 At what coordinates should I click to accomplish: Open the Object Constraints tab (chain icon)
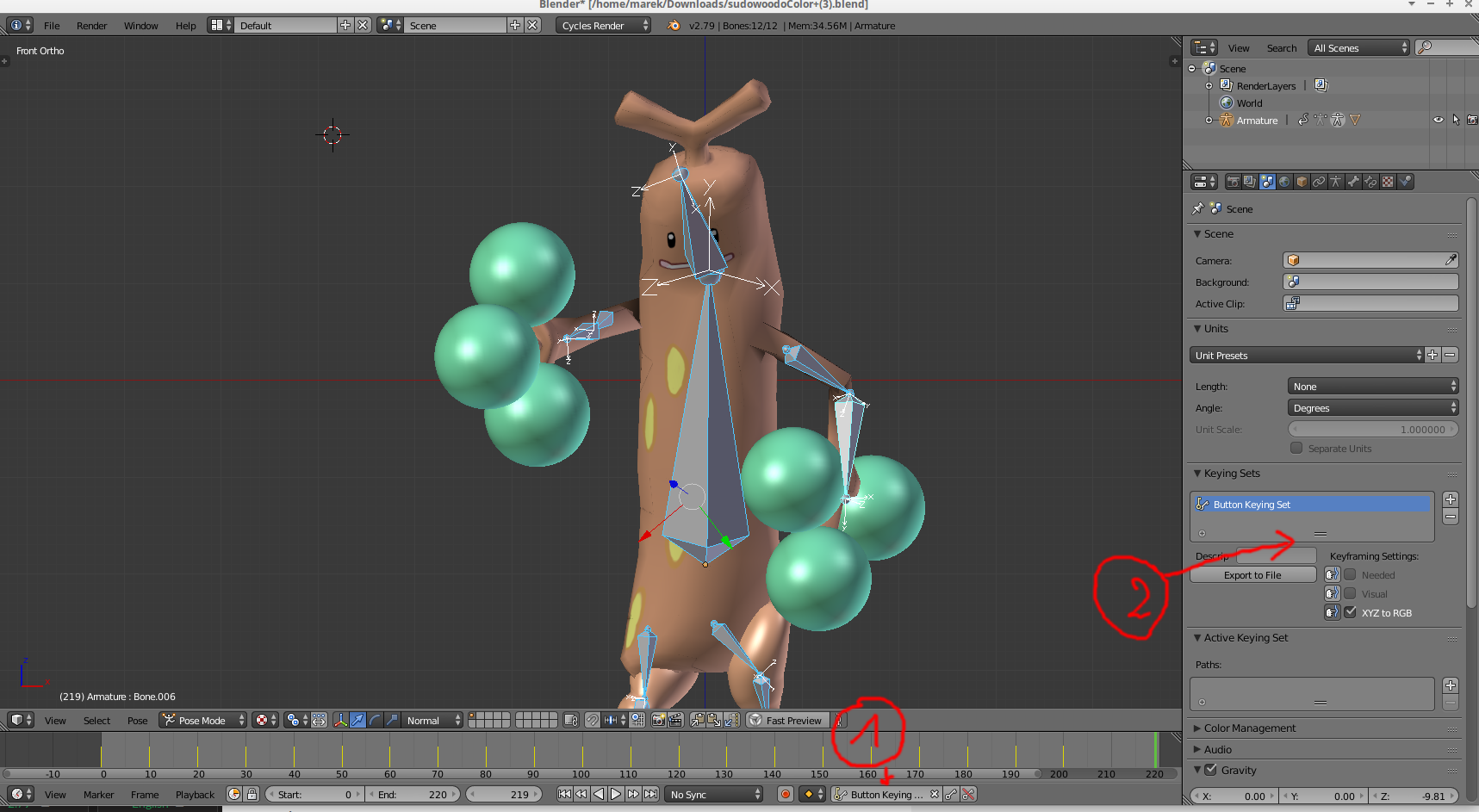click(x=1319, y=182)
